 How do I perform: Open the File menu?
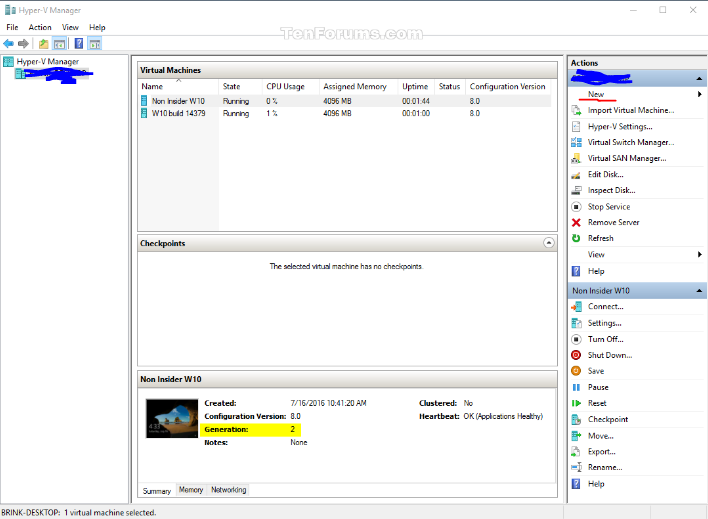coord(12,28)
